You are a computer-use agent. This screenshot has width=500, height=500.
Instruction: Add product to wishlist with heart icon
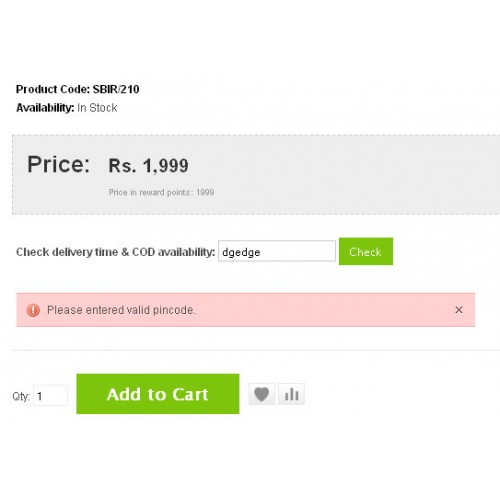[262, 394]
